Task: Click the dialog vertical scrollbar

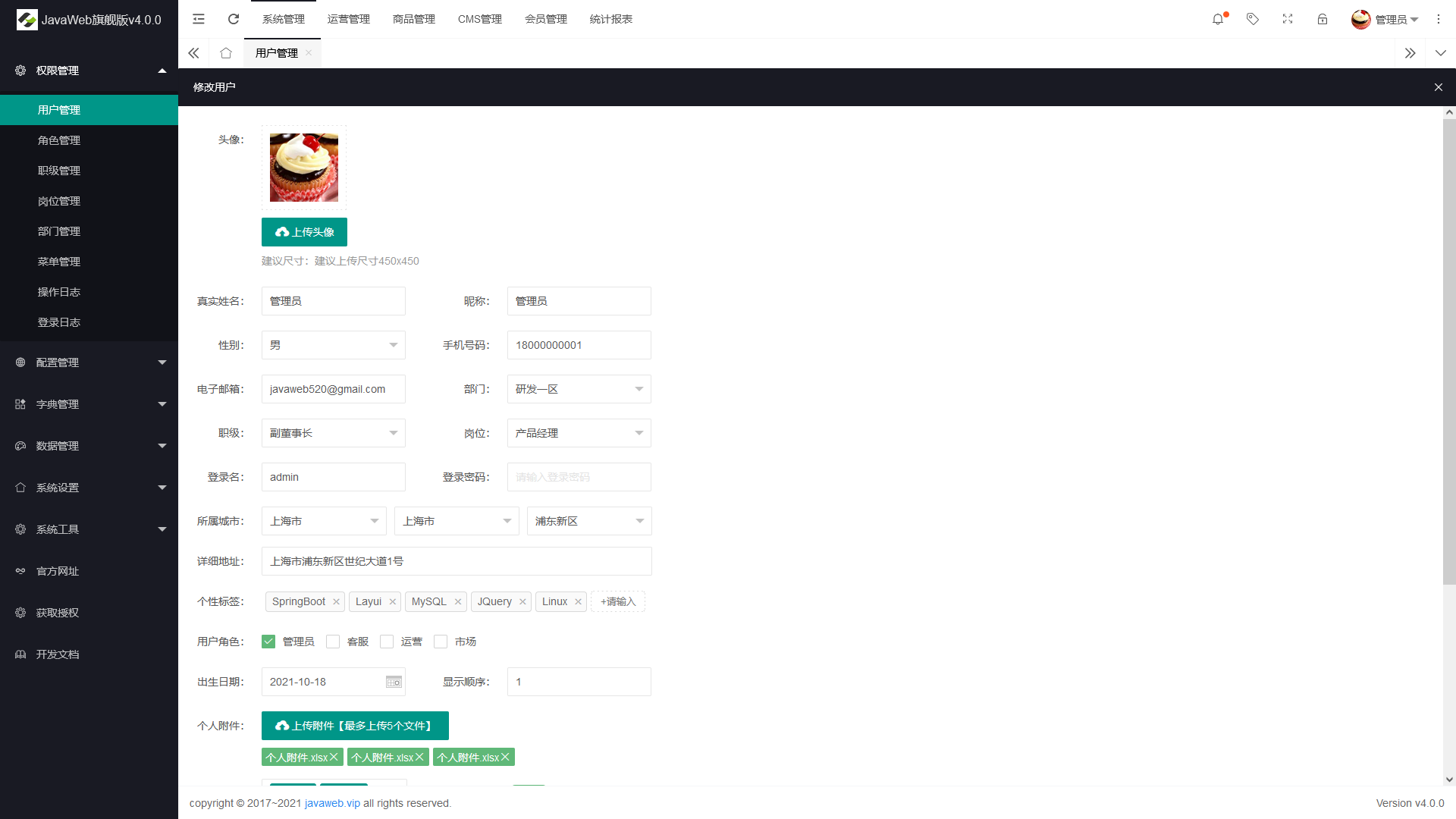Action: (x=1449, y=351)
